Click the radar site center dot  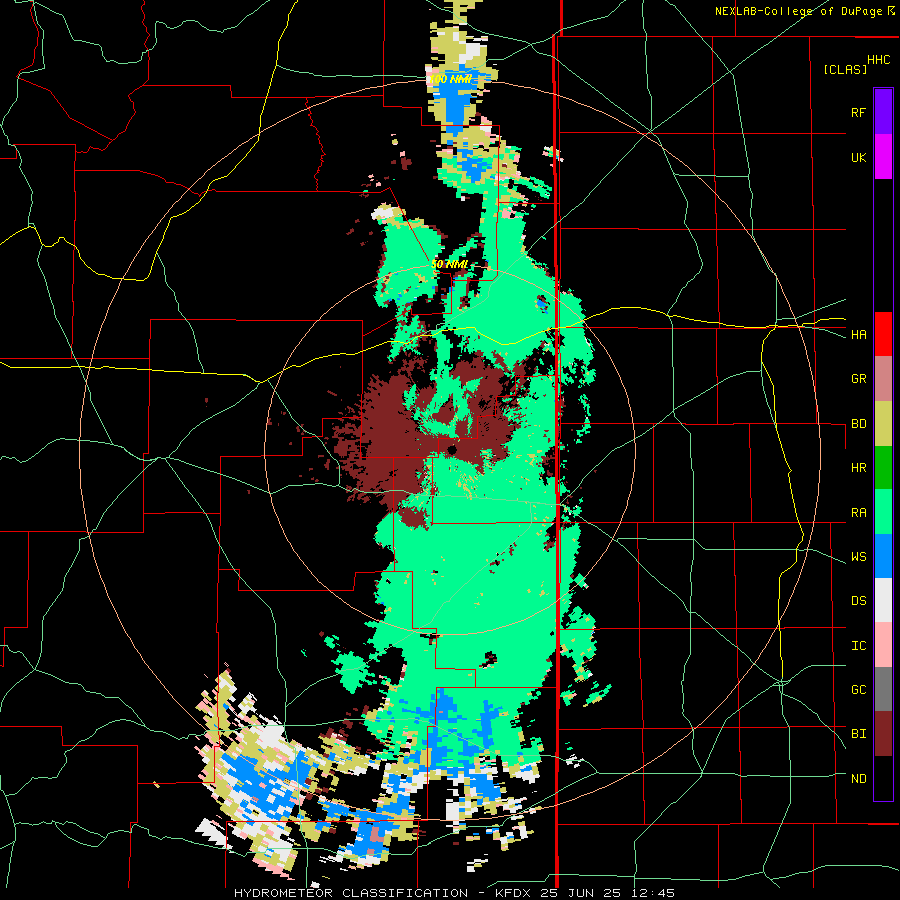tap(452, 450)
